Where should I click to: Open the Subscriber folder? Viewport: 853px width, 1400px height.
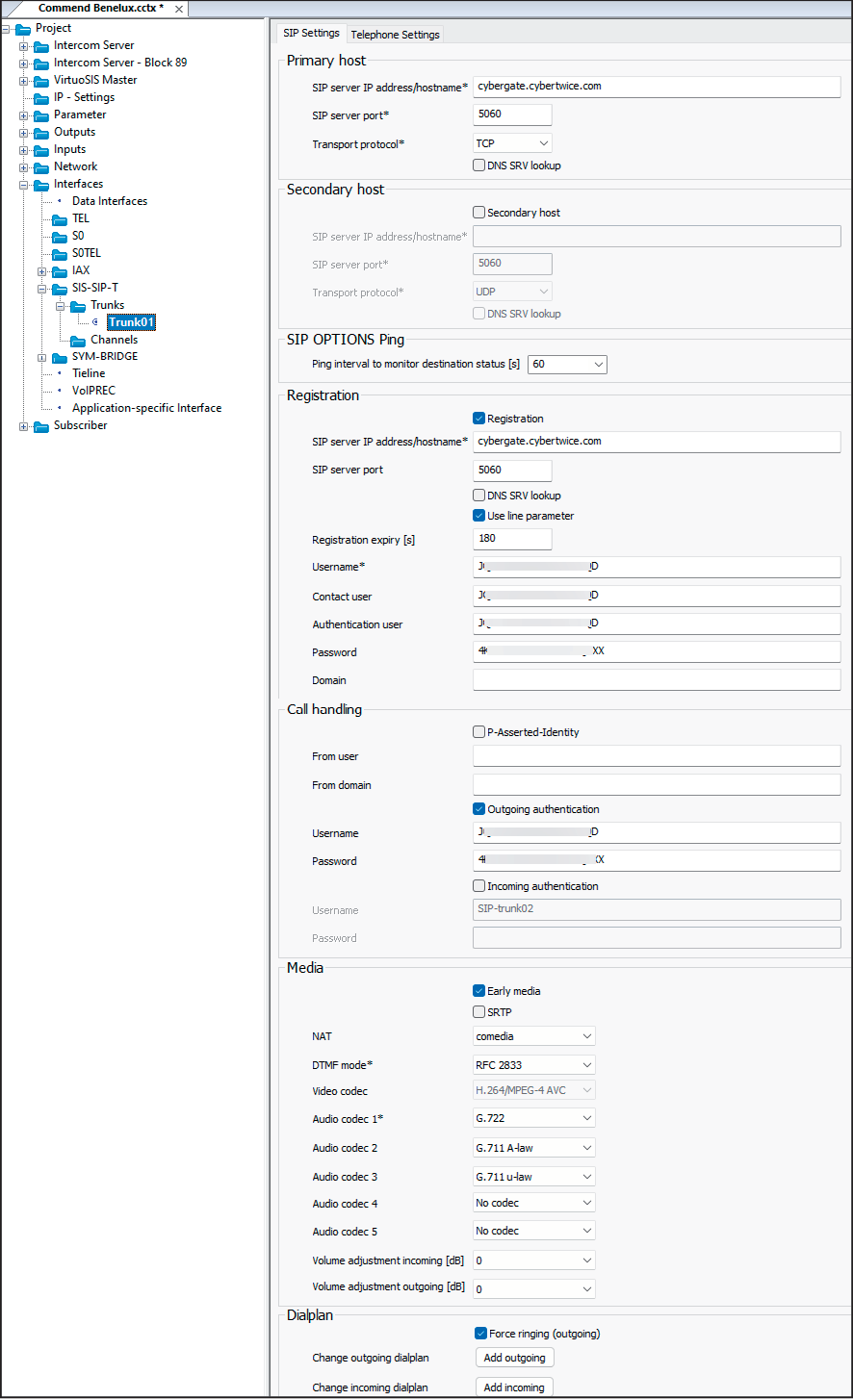[81, 424]
